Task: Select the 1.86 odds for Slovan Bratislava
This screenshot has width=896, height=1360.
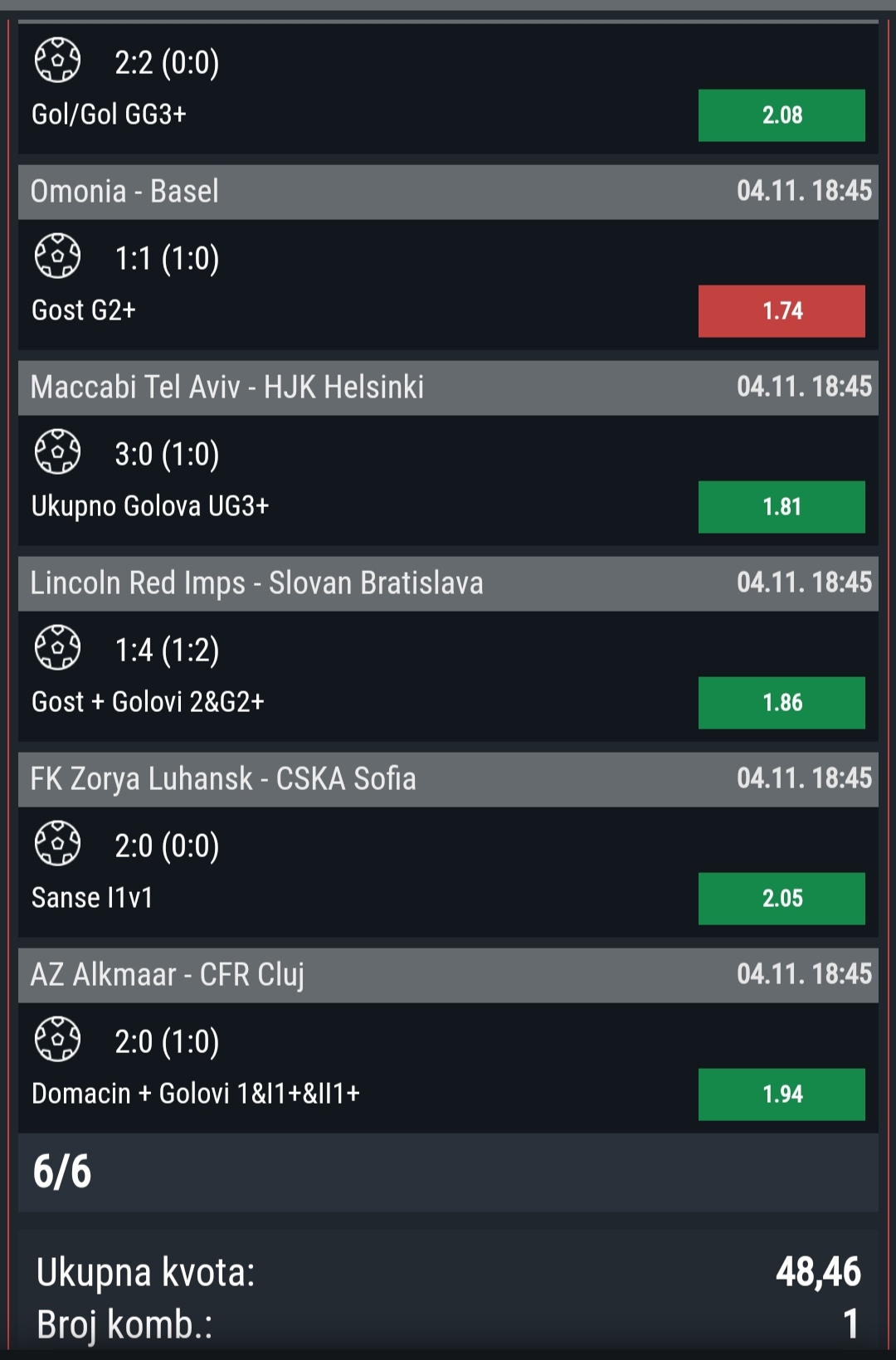Action: (x=781, y=703)
